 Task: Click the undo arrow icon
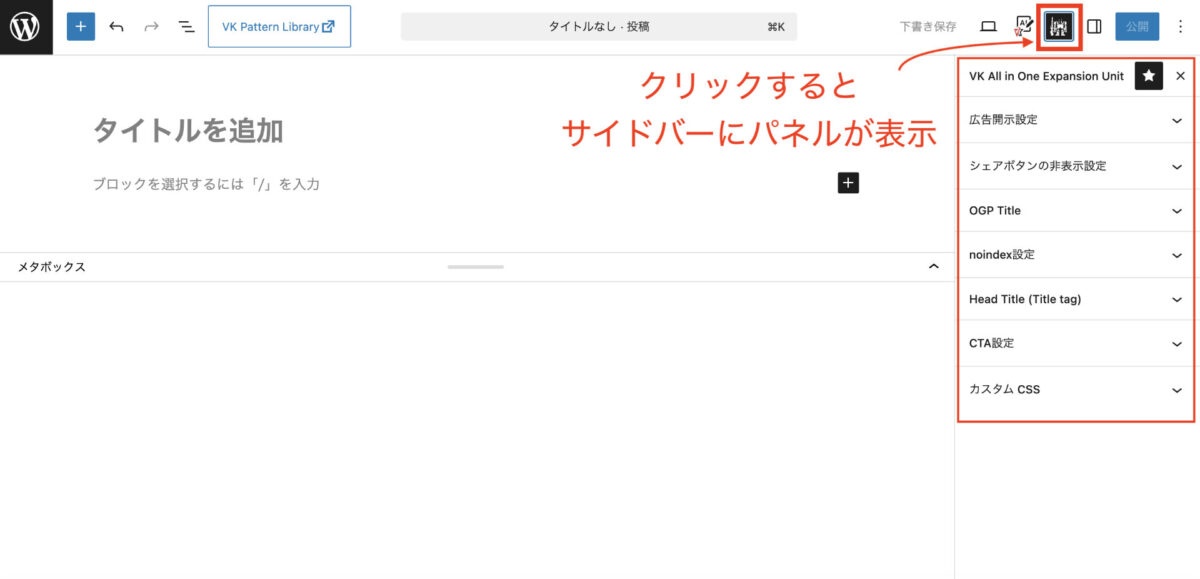117,27
